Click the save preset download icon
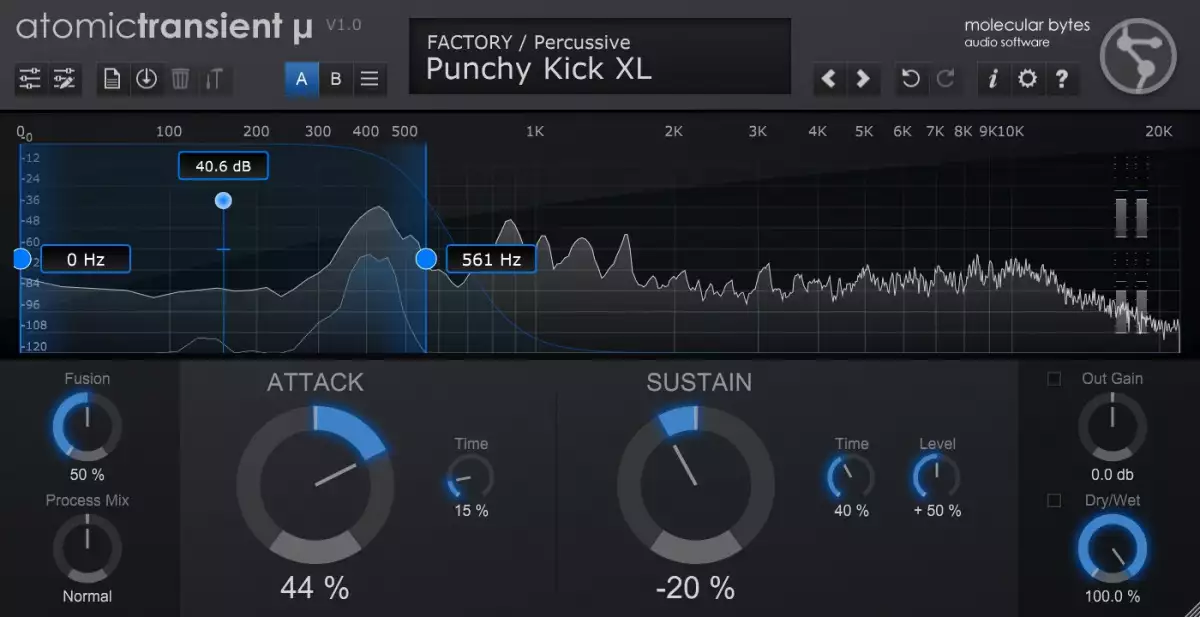This screenshot has width=1200, height=617. click(146, 79)
